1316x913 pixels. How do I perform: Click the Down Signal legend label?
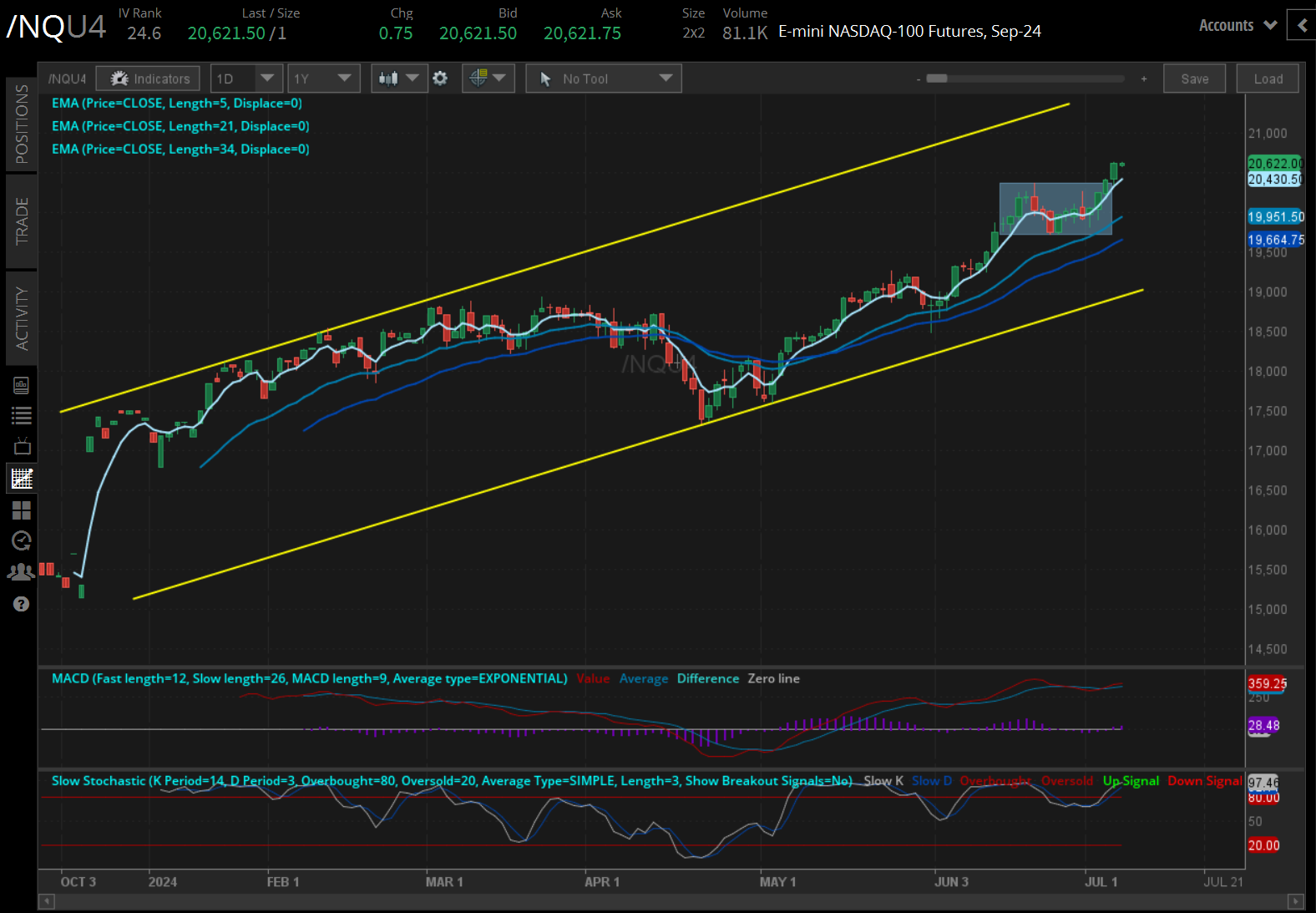[x=1205, y=781]
